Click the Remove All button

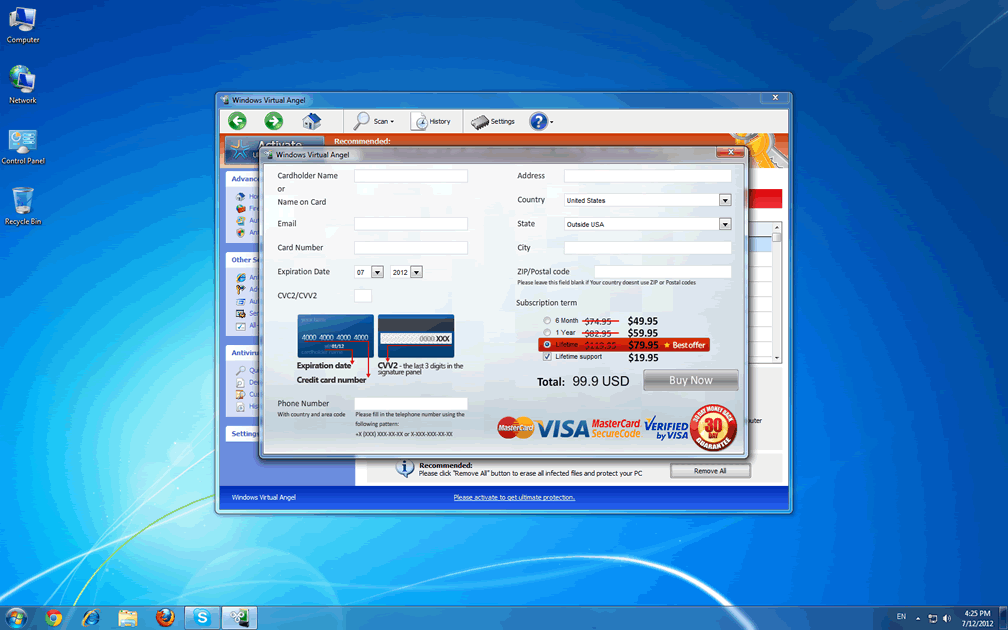point(709,471)
